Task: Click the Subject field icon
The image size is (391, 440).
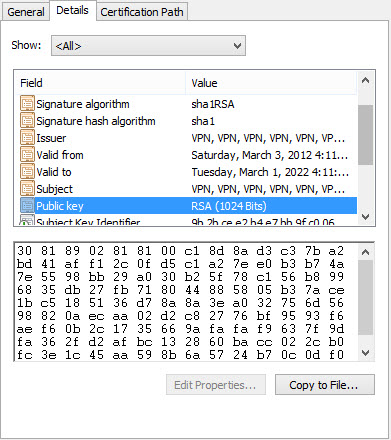Action: coord(27,189)
